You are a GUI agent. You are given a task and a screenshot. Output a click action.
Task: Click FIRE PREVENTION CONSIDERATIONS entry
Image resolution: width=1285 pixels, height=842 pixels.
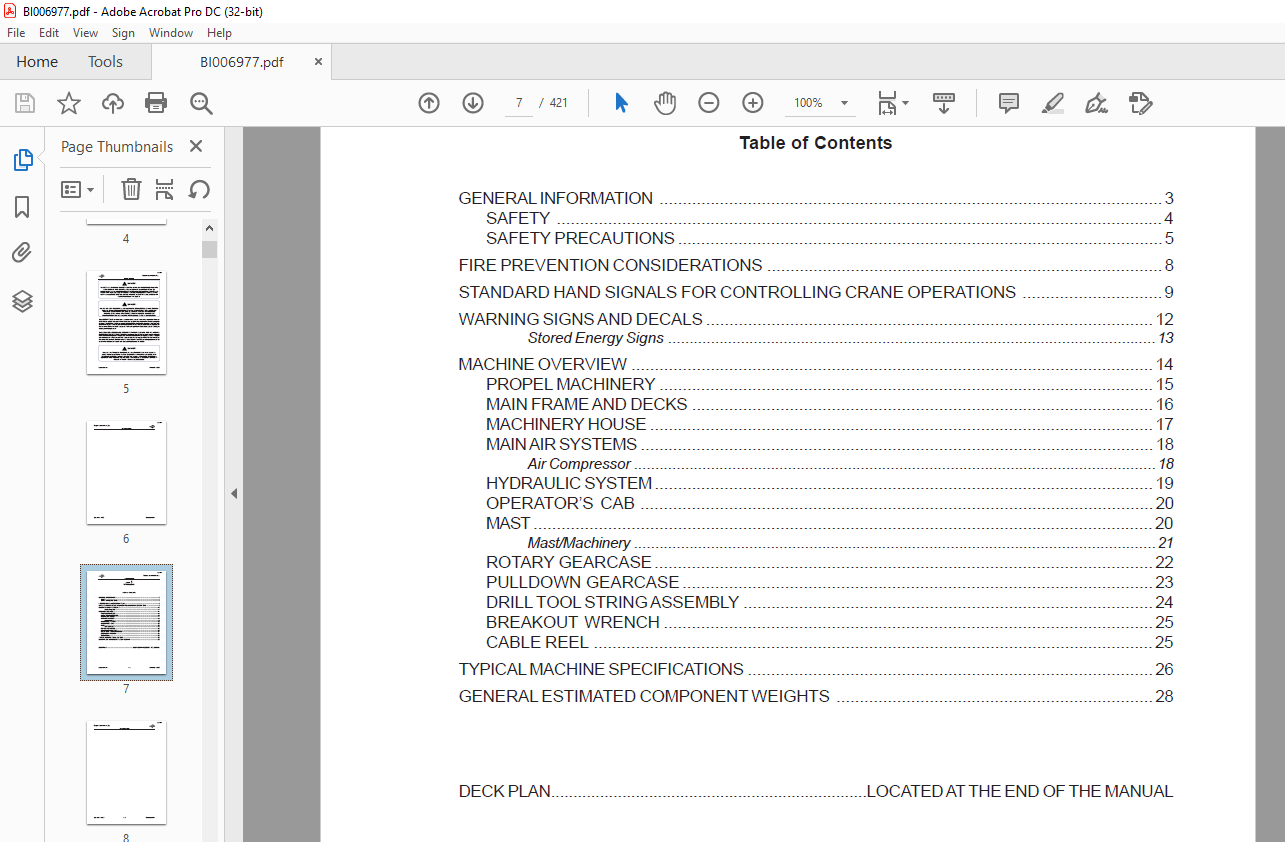[815, 265]
